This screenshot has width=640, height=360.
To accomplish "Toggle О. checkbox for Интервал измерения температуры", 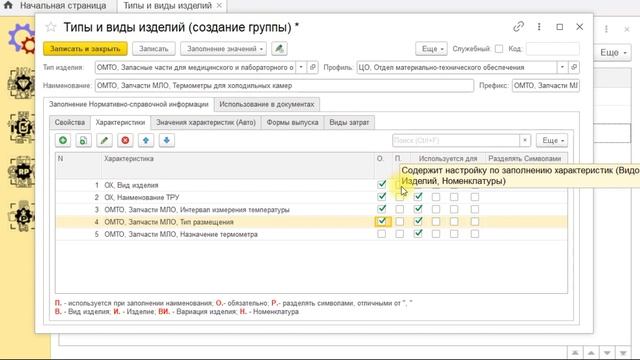I will coord(382,209).
